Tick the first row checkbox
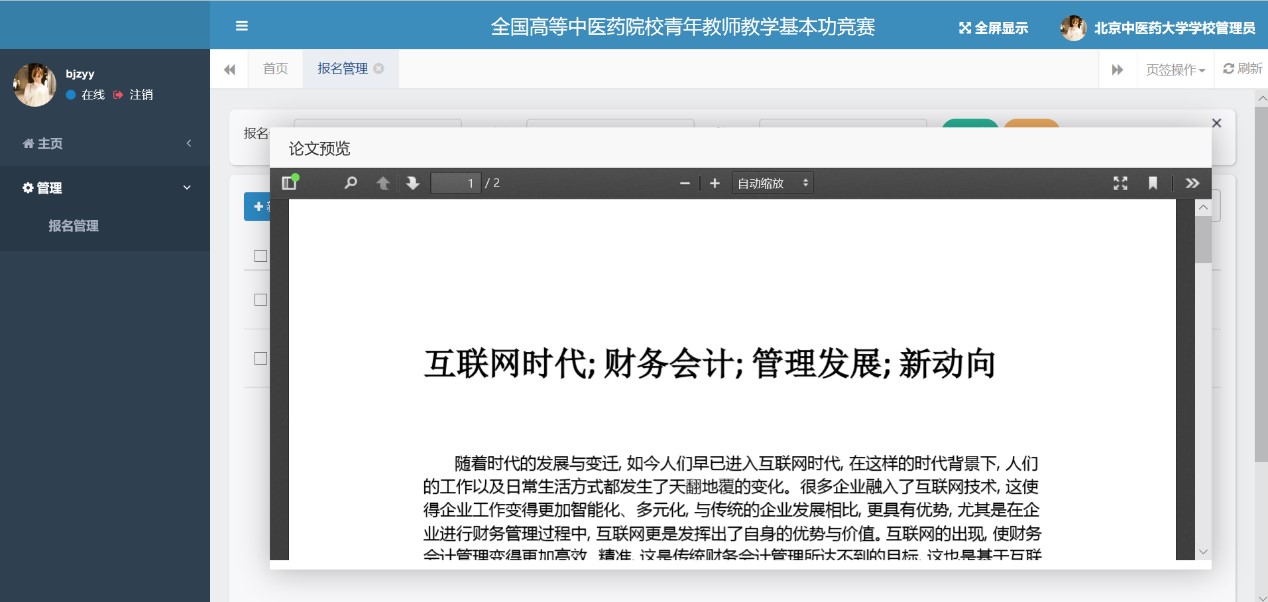 click(x=260, y=299)
